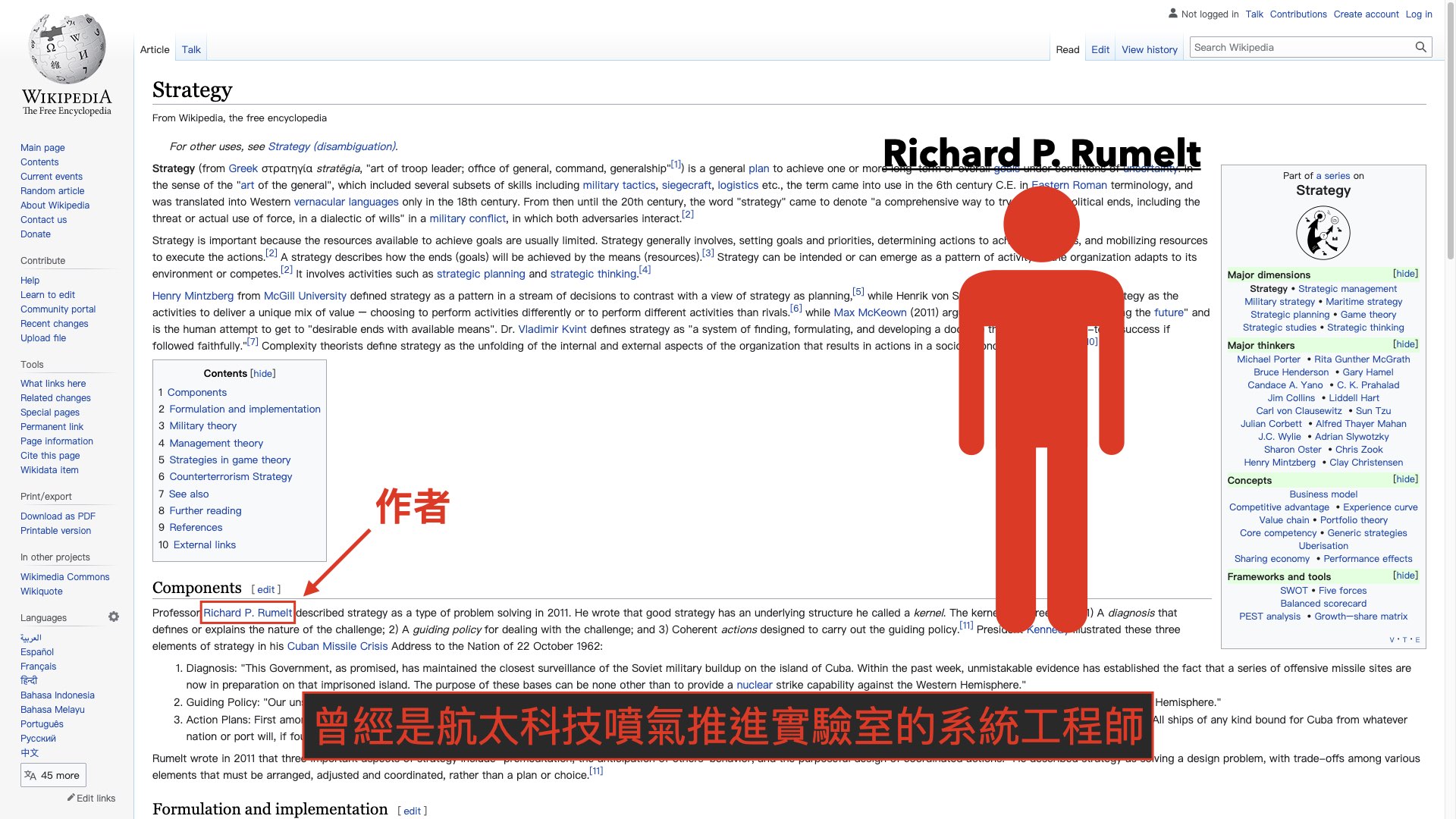
Task: Edit the Formulation and implementation section
Action: click(x=413, y=811)
